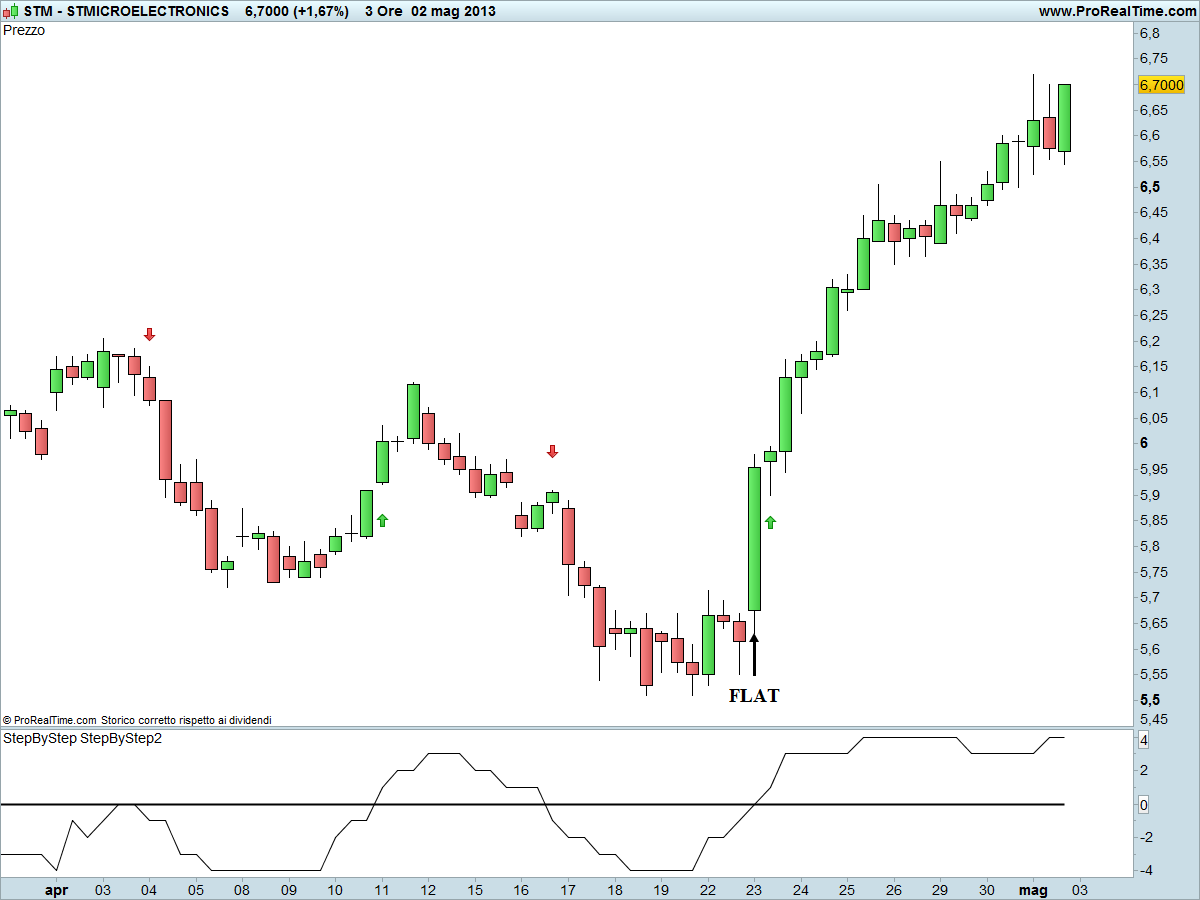Click the 30 date on time axis

pos(987,888)
